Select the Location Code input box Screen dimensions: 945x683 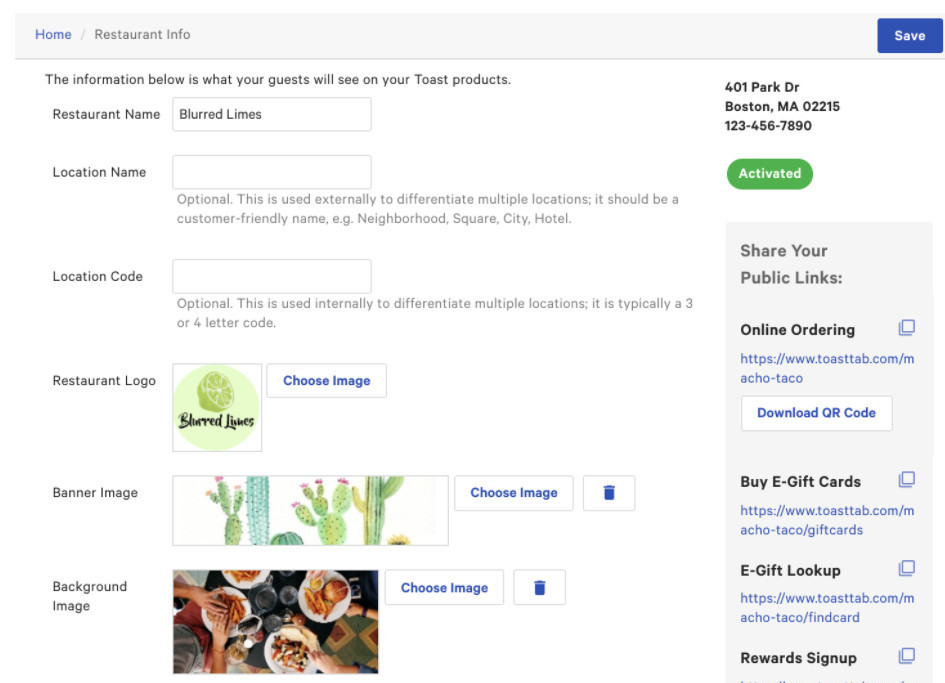[x=272, y=276]
